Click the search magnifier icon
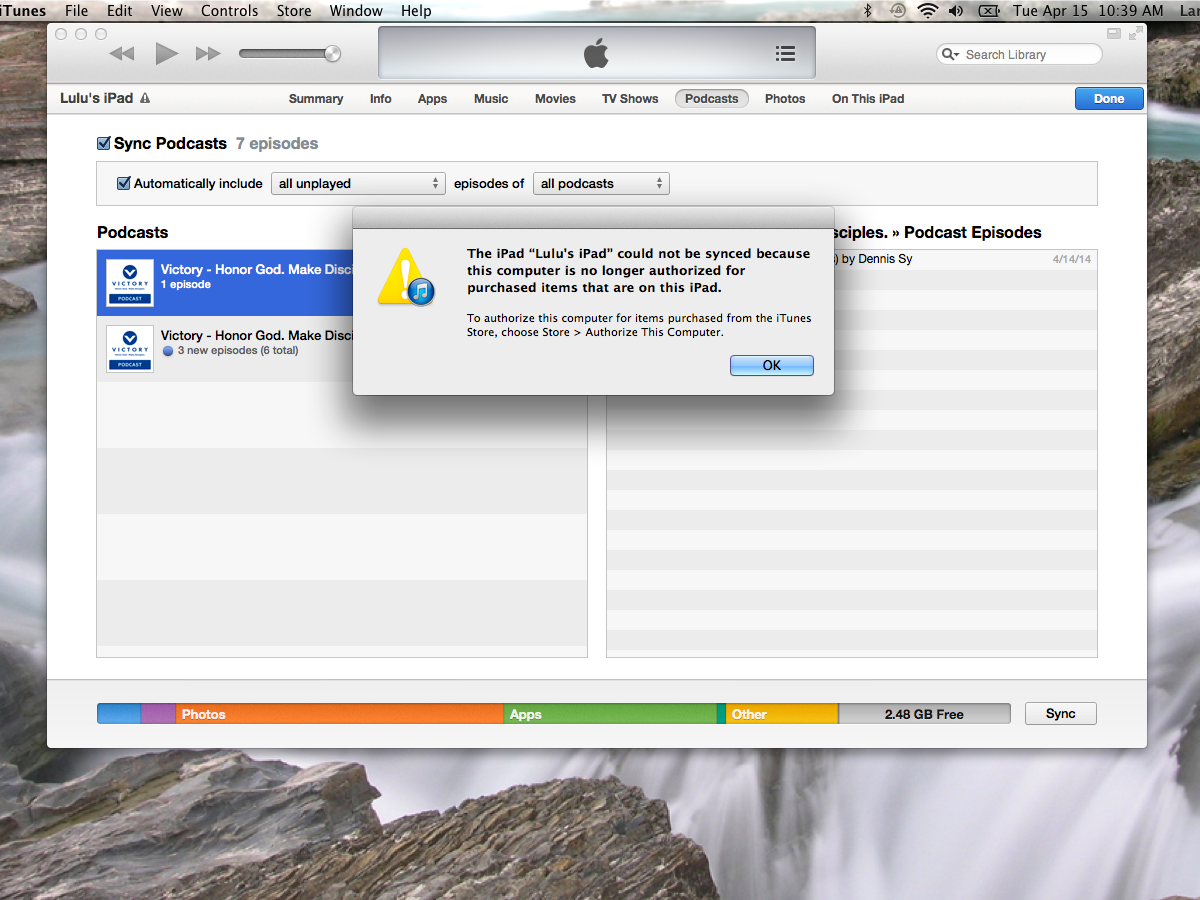The image size is (1200, 900). tap(950, 55)
